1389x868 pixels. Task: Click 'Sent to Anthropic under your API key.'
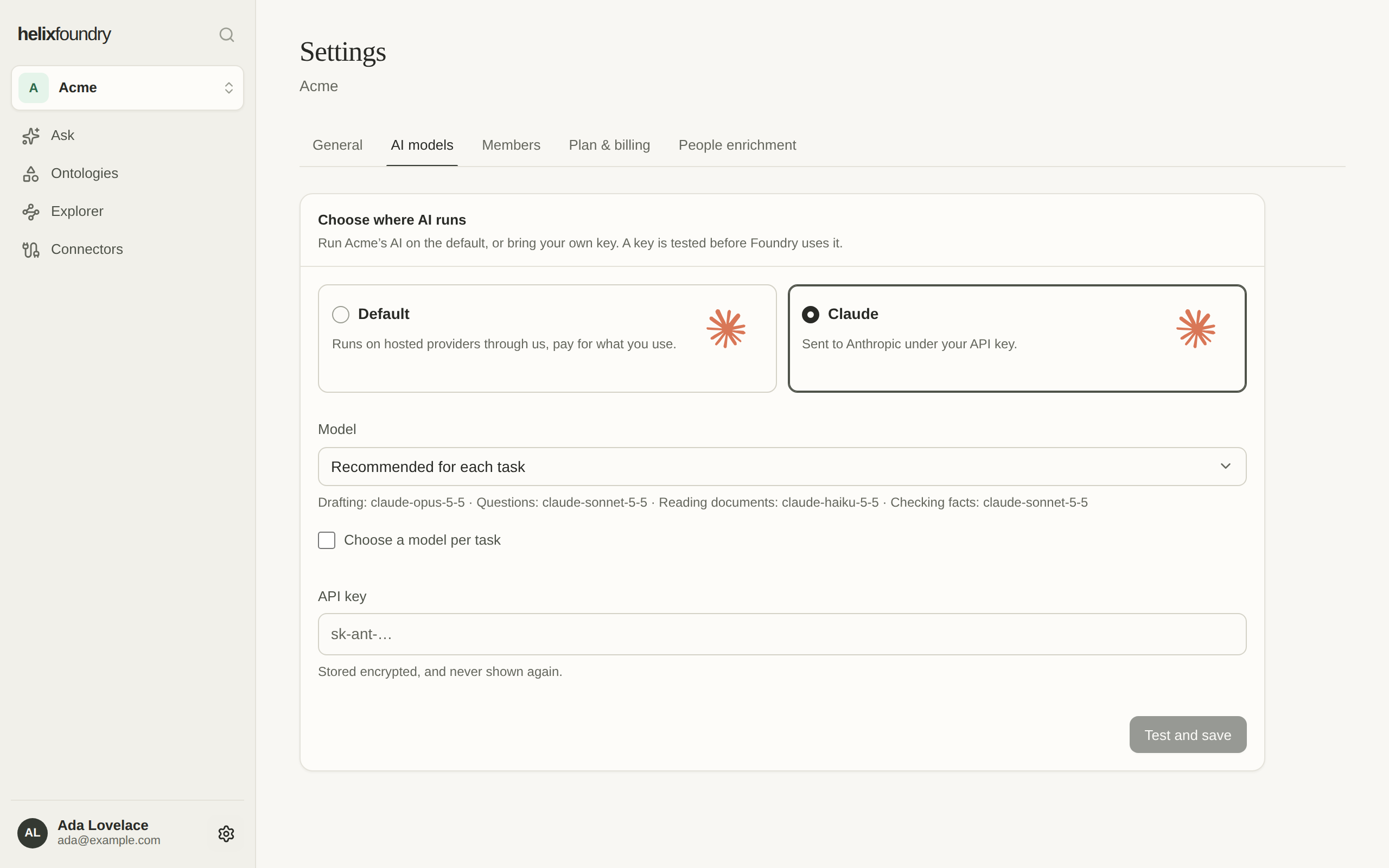(x=909, y=344)
